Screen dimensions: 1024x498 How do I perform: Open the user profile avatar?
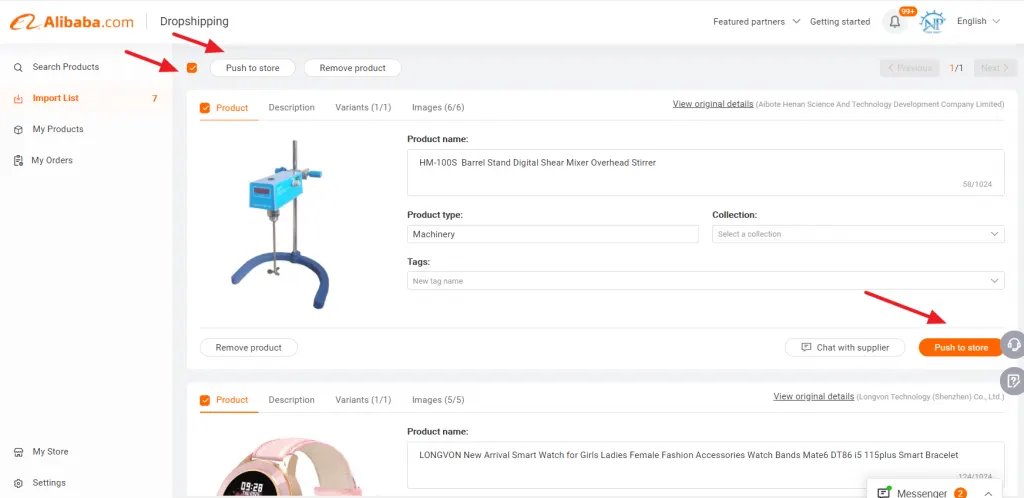coord(931,22)
